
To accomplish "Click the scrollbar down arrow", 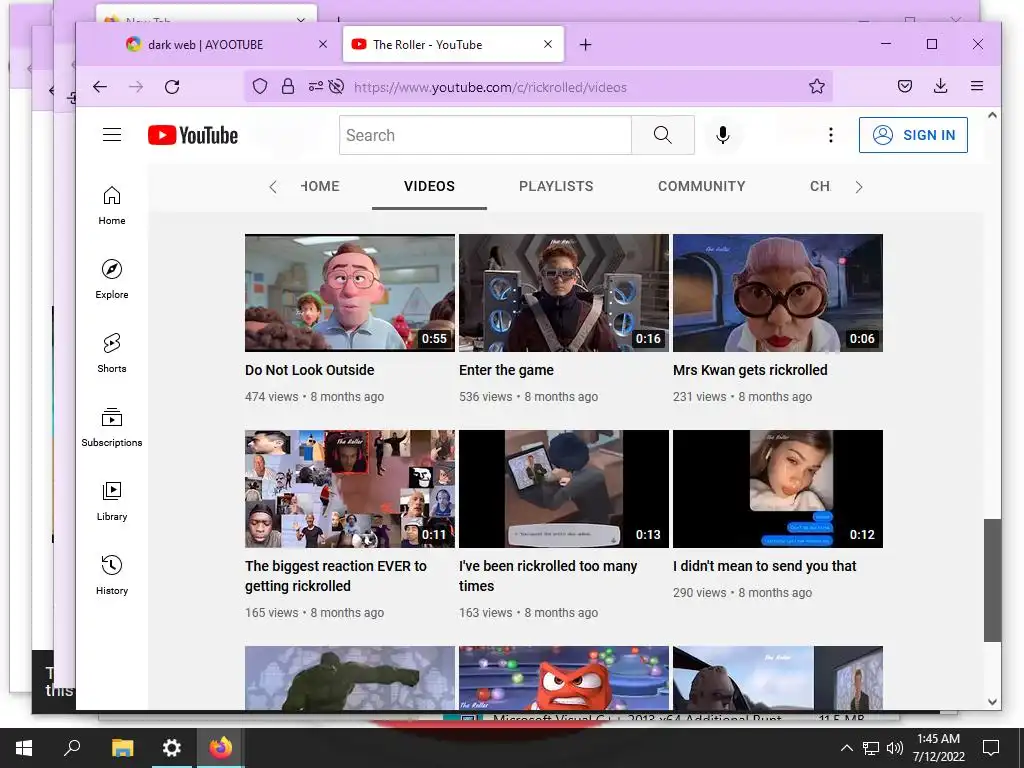I will coord(993,702).
